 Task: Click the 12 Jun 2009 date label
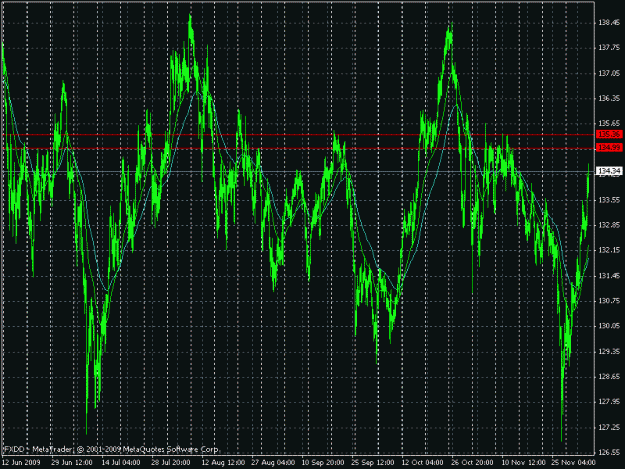(x=21, y=463)
